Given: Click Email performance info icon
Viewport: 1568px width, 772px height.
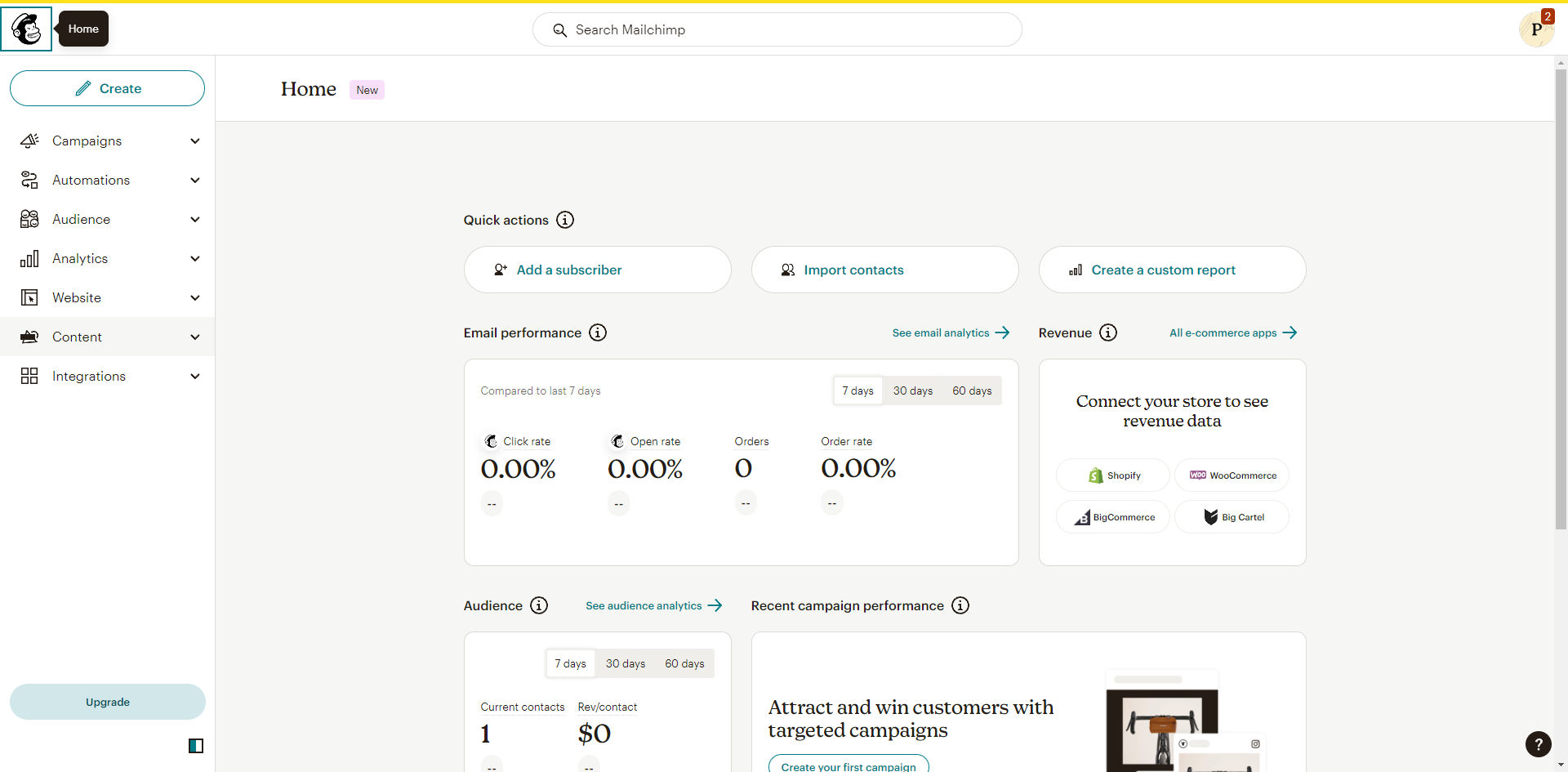Looking at the screenshot, I should point(598,332).
